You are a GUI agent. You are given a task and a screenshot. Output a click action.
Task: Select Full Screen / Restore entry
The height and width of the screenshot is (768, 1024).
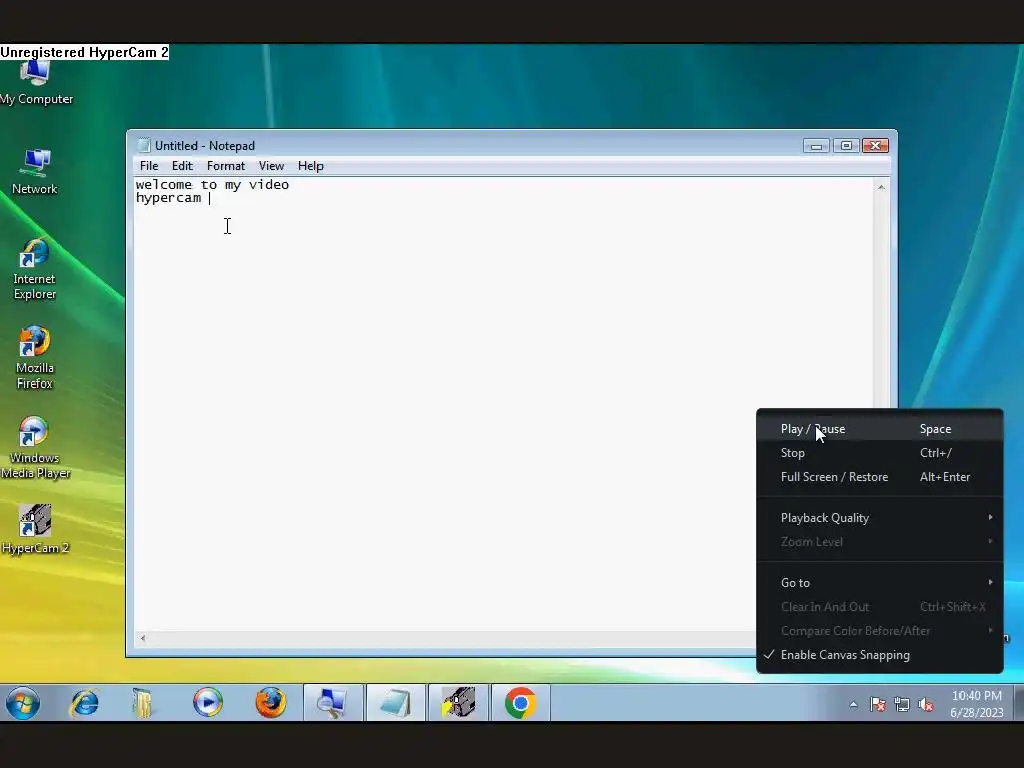click(880, 477)
